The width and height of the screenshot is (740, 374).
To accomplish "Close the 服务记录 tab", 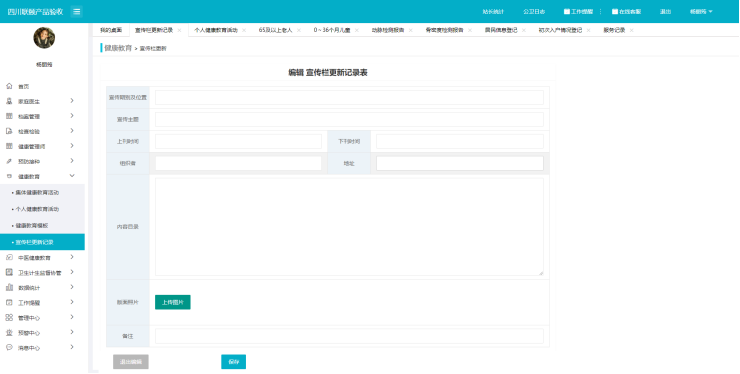I will [x=631, y=30].
